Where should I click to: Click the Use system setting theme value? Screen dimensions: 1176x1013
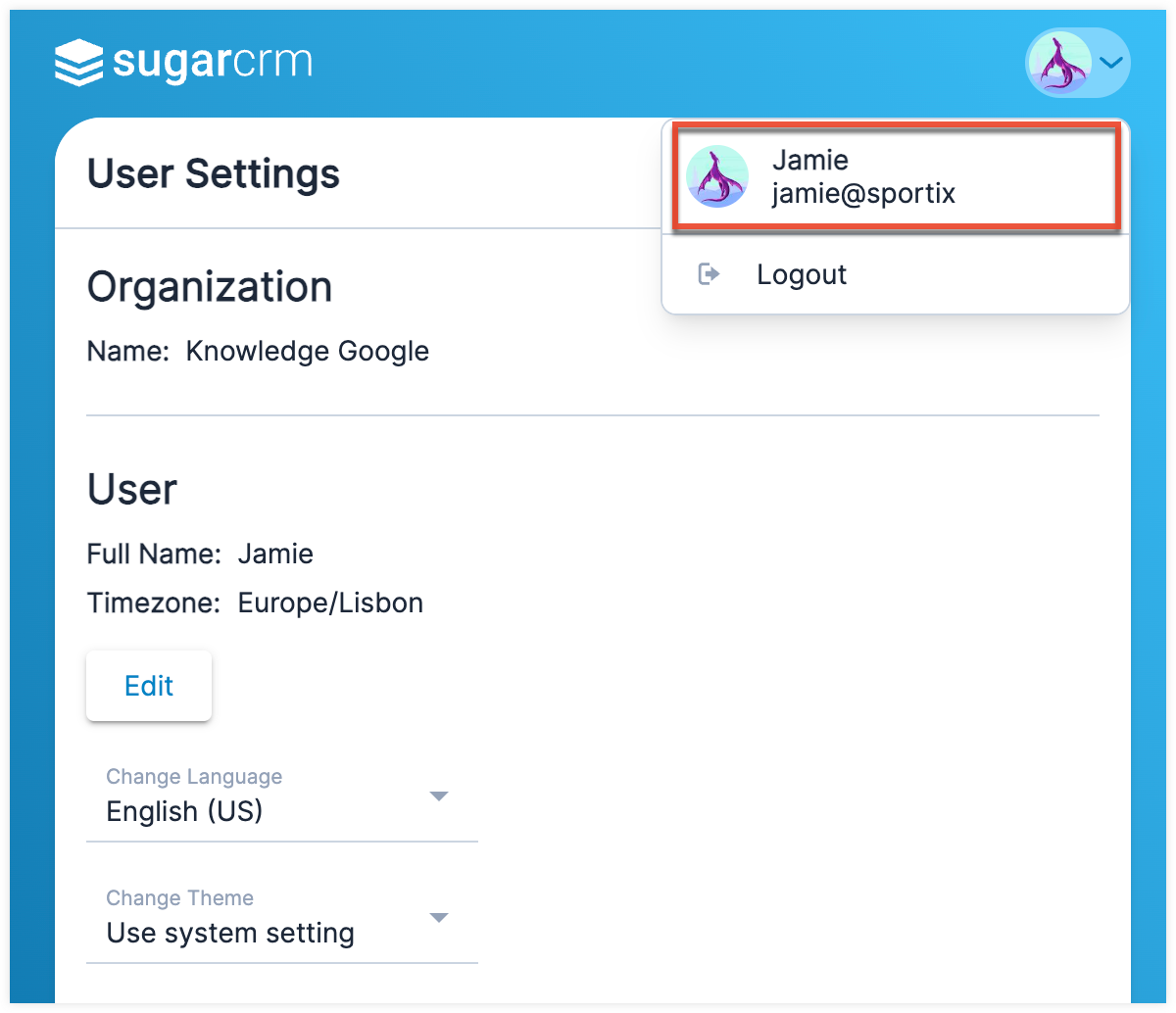point(230,933)
